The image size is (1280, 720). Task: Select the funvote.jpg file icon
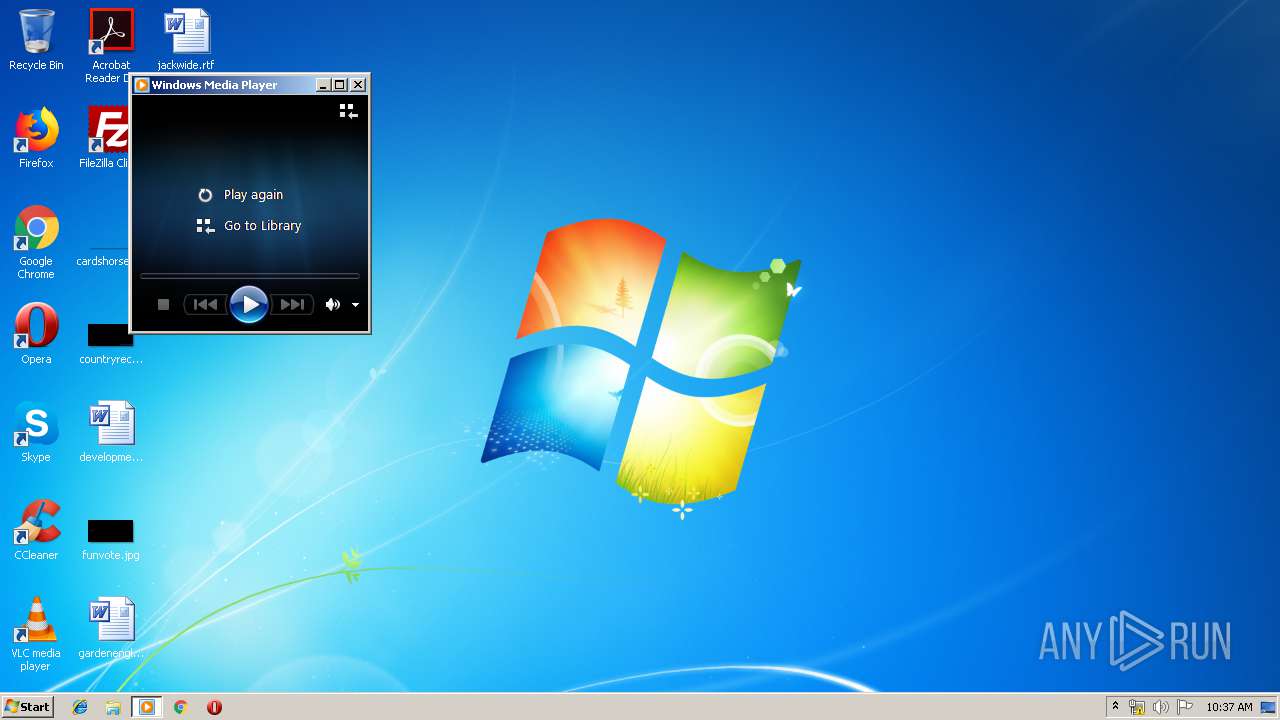click(111, 538)
